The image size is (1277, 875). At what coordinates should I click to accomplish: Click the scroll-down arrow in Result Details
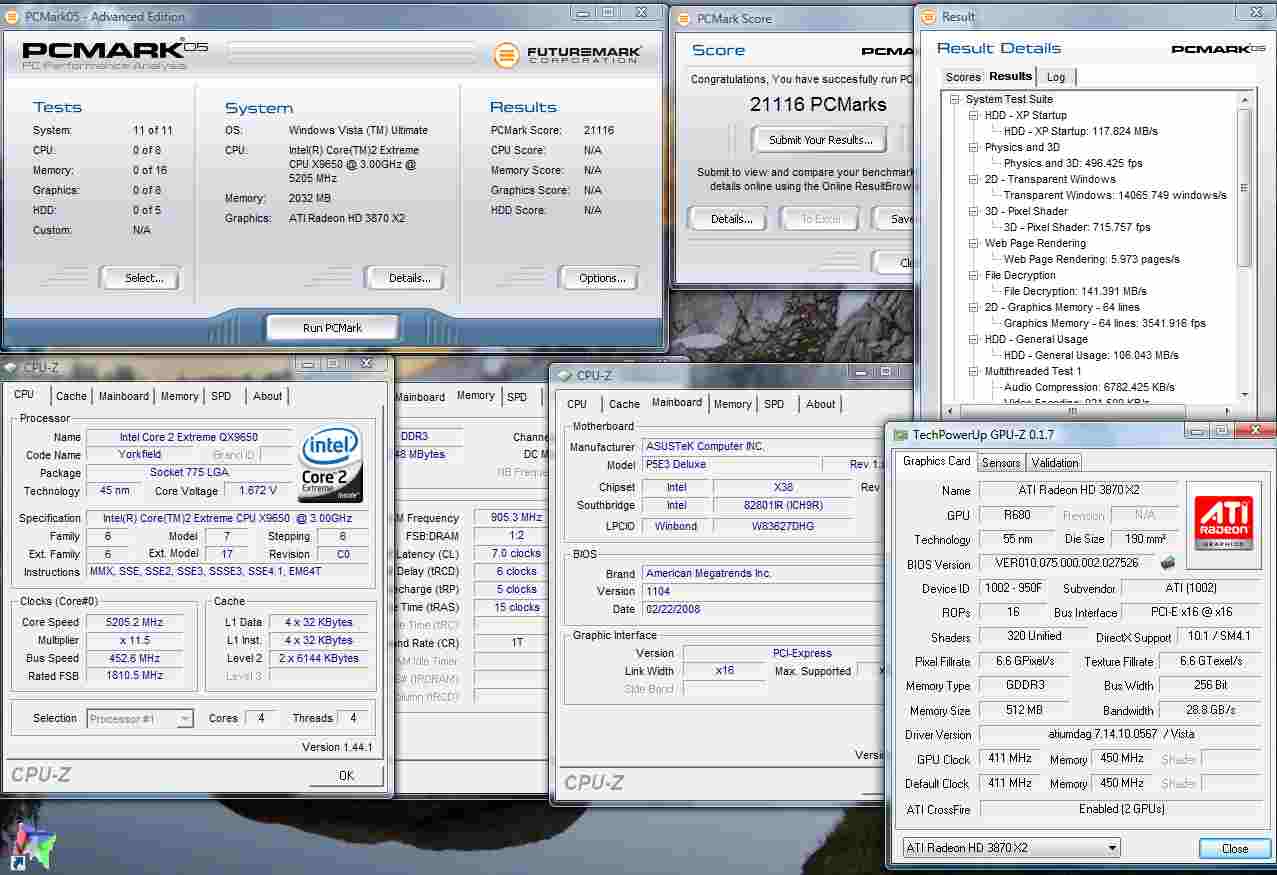pyautogui.click(x=1245, y=396)
